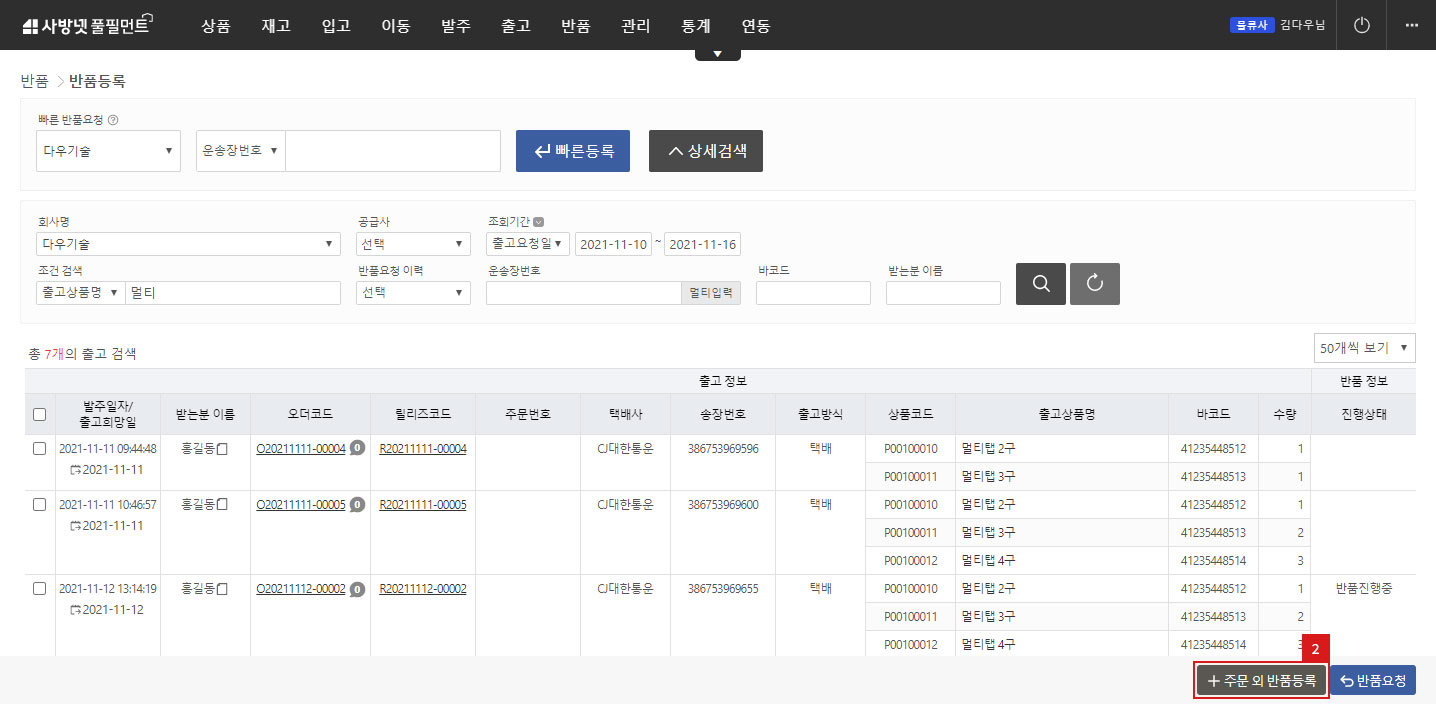Screen dimensions: 1436x704
Task: Click the 사방넷 풀필먼트 logo
Action: point(85,26)
